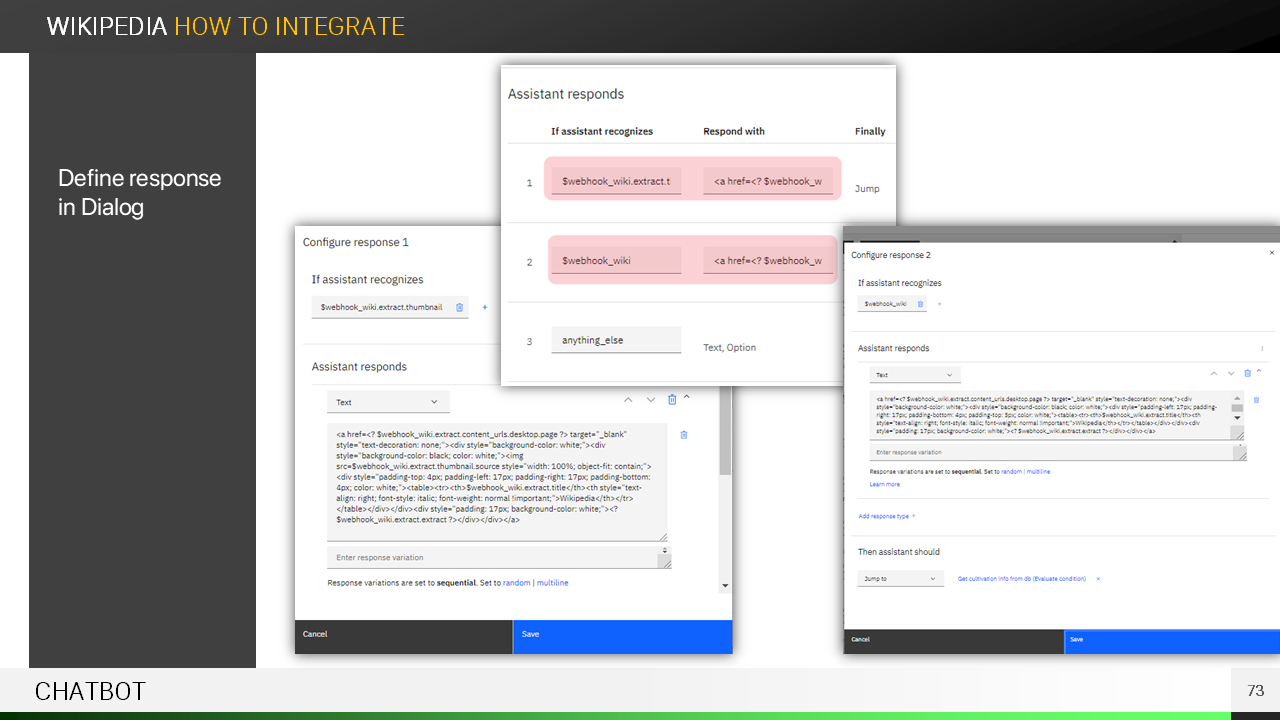Screen dimensions: 1280x720
Task: Delete the $webhook_wiki condition in response 2
Action: click(921, 304)
